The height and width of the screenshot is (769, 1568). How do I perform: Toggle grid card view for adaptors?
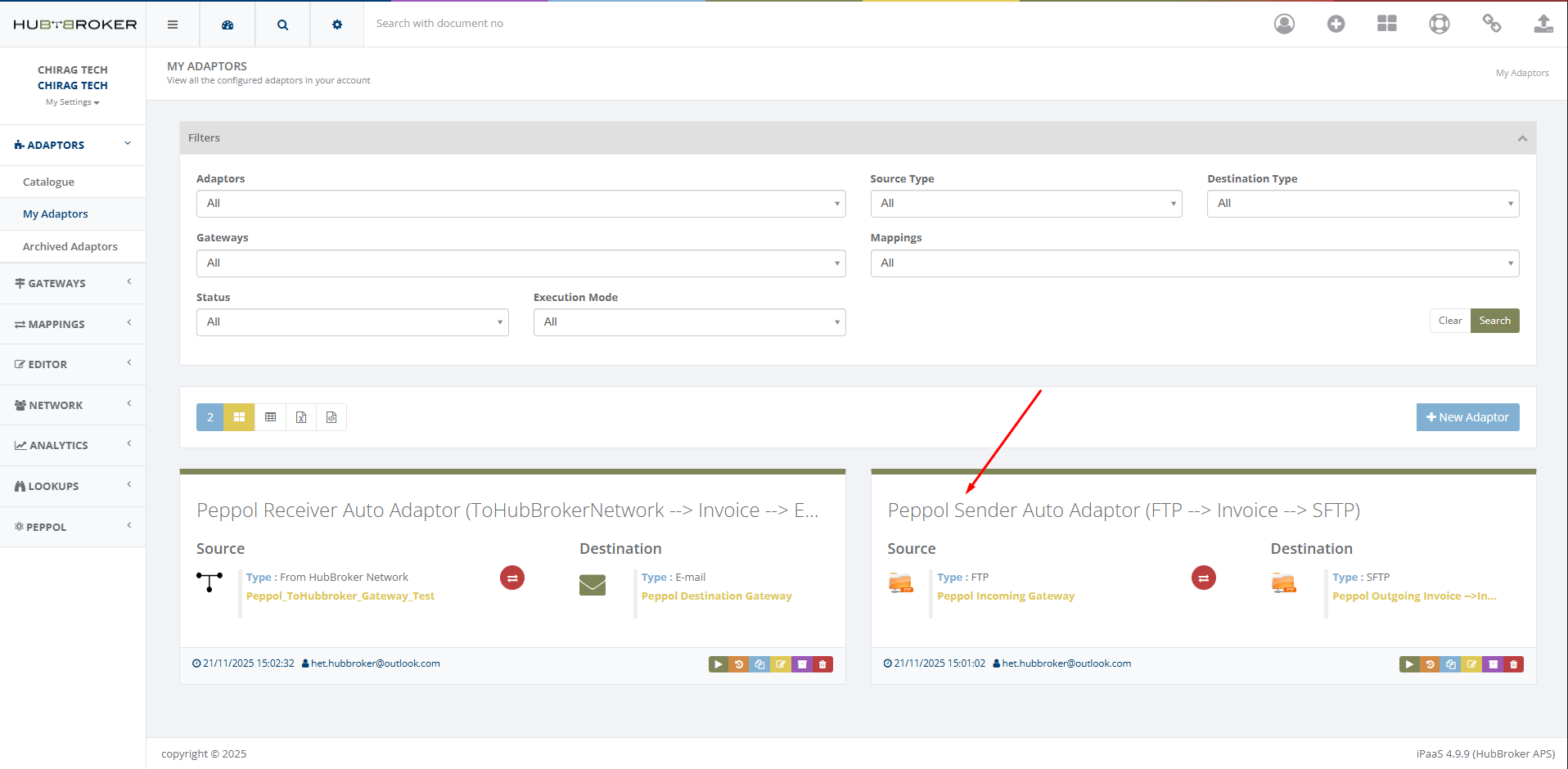(x=239, y=417)
